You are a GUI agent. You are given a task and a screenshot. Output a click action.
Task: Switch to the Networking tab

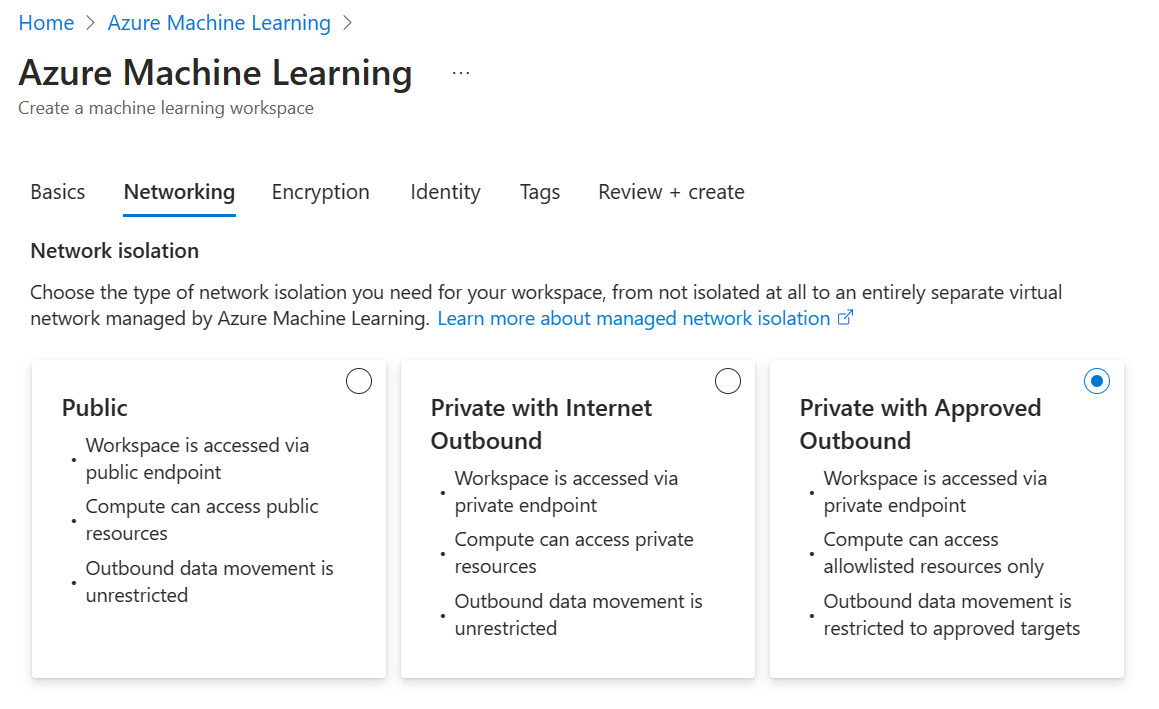(179, 192)
